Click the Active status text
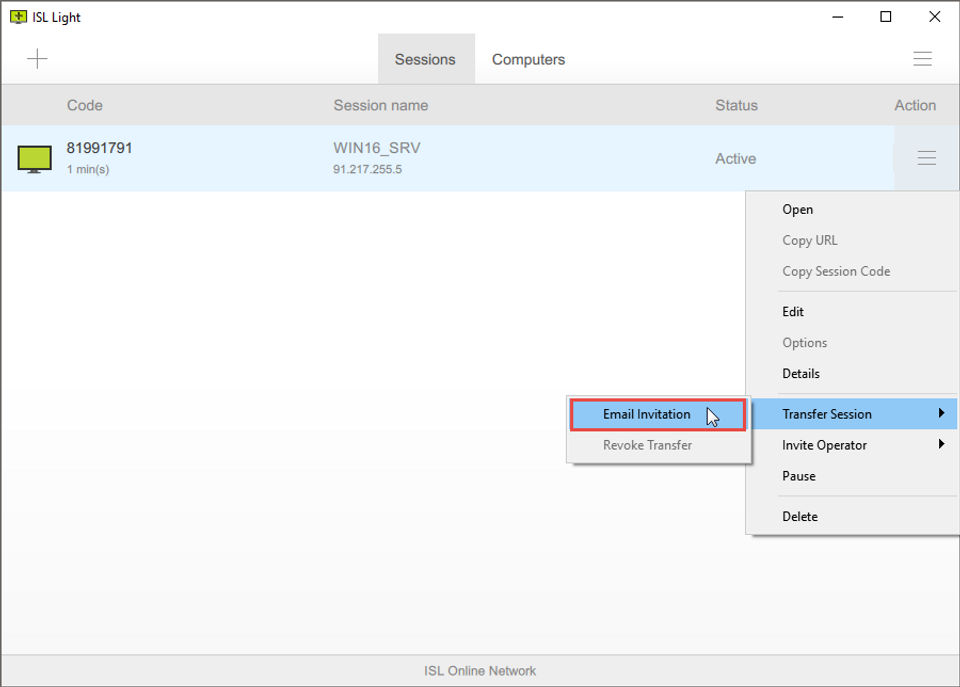 [x=735, y=159]
